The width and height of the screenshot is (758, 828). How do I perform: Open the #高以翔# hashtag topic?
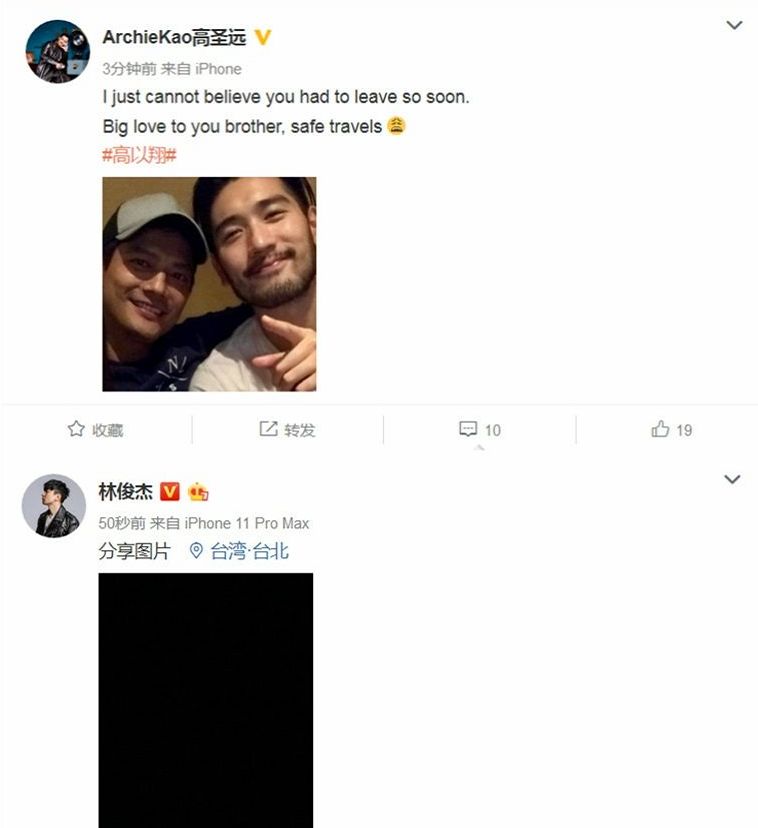coord(139,156)
